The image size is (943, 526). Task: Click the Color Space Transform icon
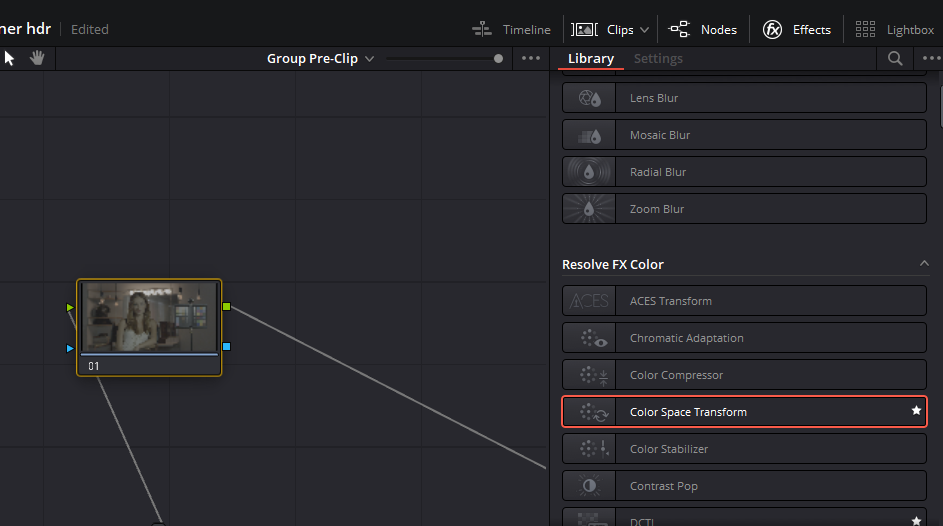pyautogui.click(x=589, y=412)
